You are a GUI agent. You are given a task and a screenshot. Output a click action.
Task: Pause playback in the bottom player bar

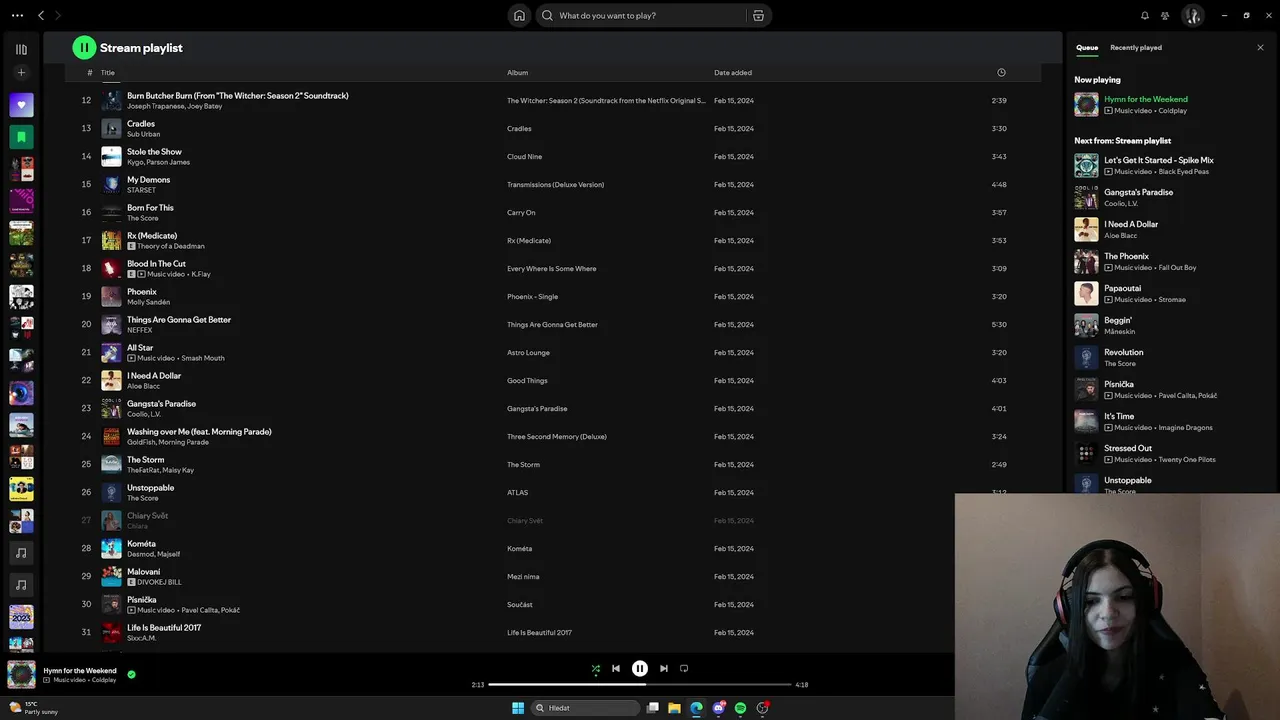pyautogui.click(x=640, y=668)
